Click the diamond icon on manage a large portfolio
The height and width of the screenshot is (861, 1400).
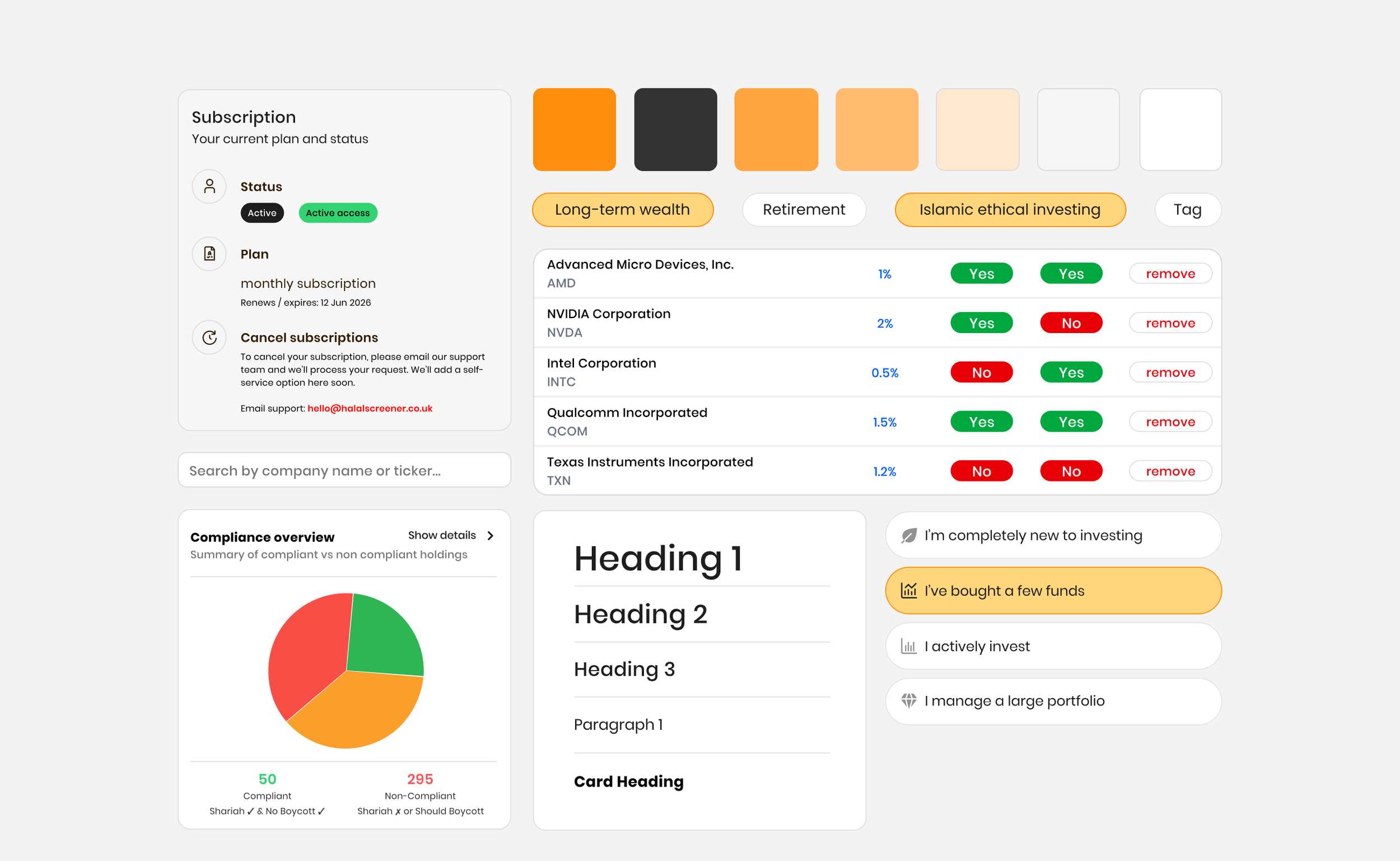(x=909, y=700)
